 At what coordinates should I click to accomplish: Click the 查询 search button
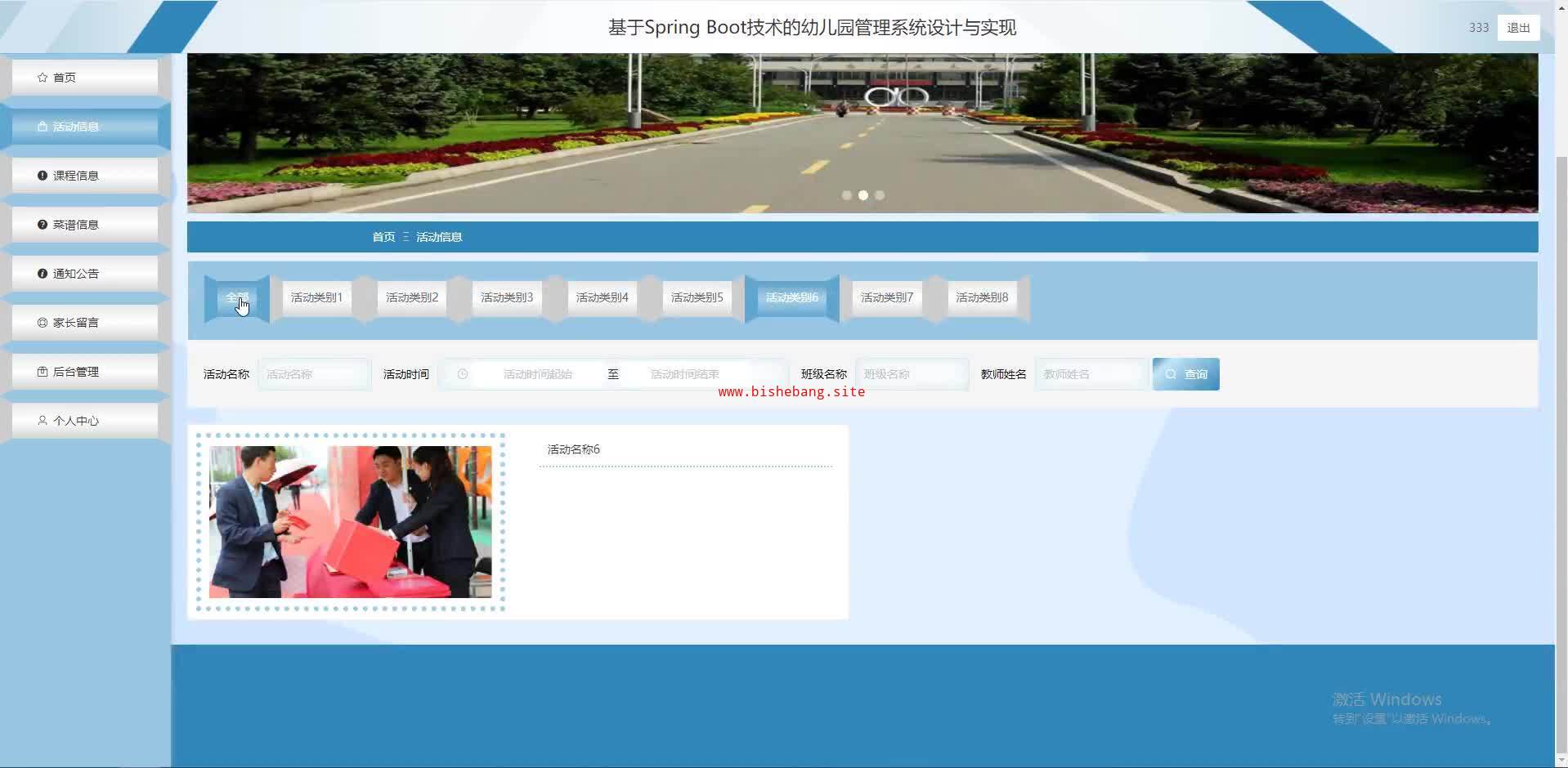pyautogui.click(x=1185, y=374)
